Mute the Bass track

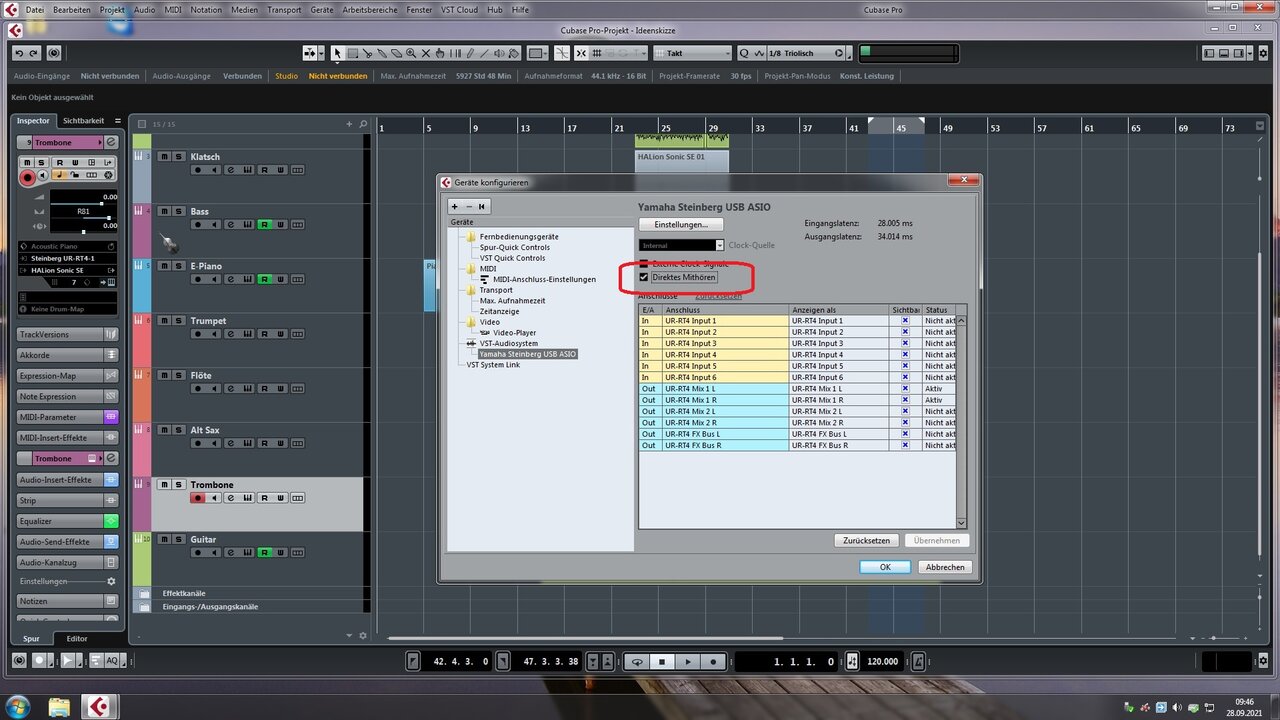[x=164, y=211]
